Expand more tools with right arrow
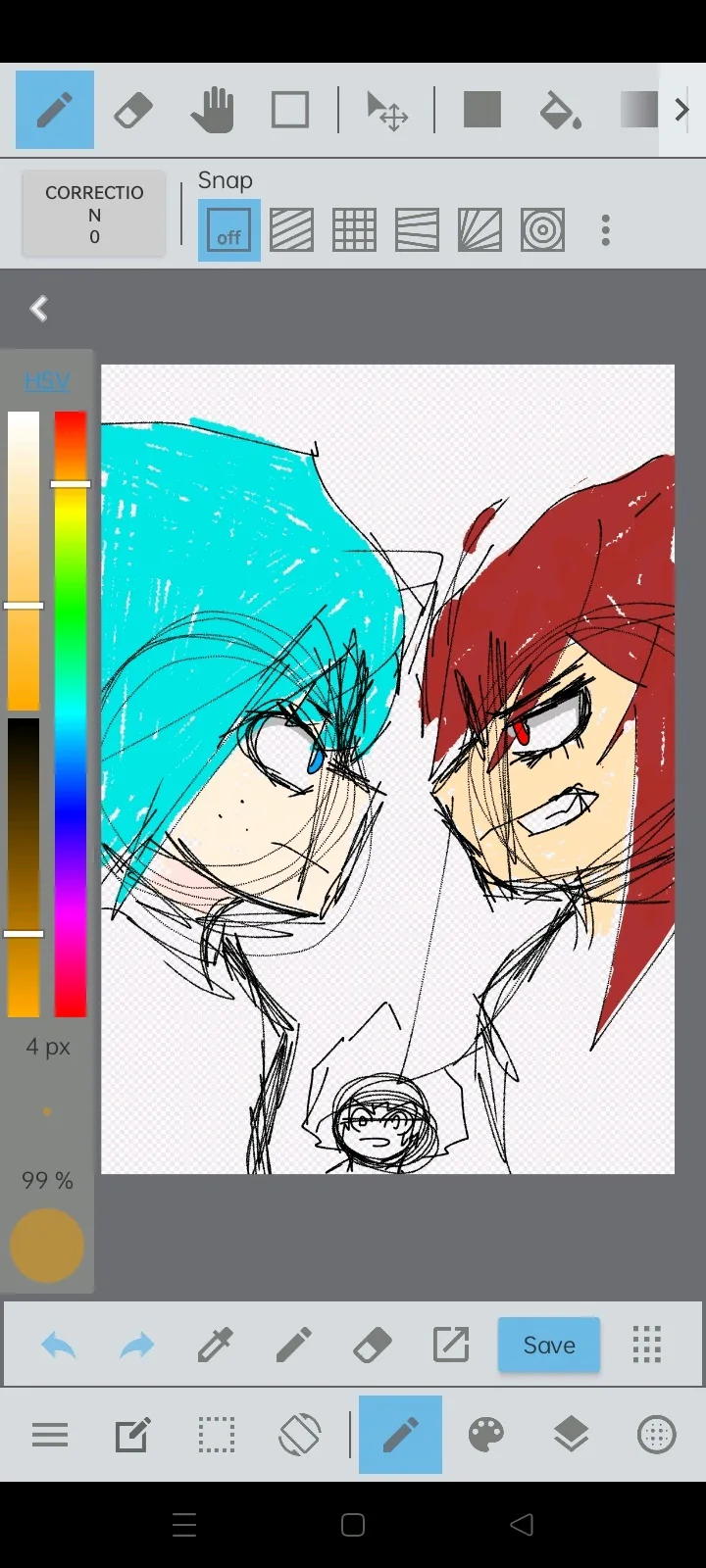Screen dimensions: 706x1568 (x=682, y=110)
